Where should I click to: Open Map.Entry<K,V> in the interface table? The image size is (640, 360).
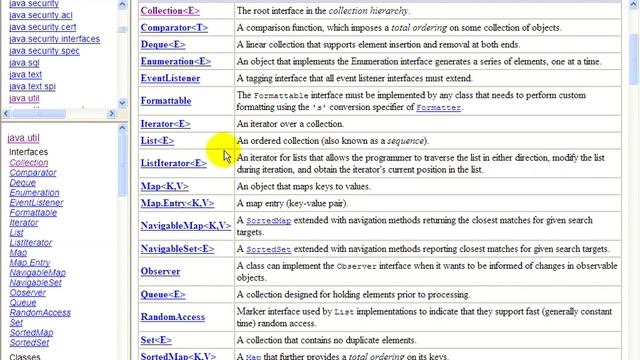[x=177, y=203]
